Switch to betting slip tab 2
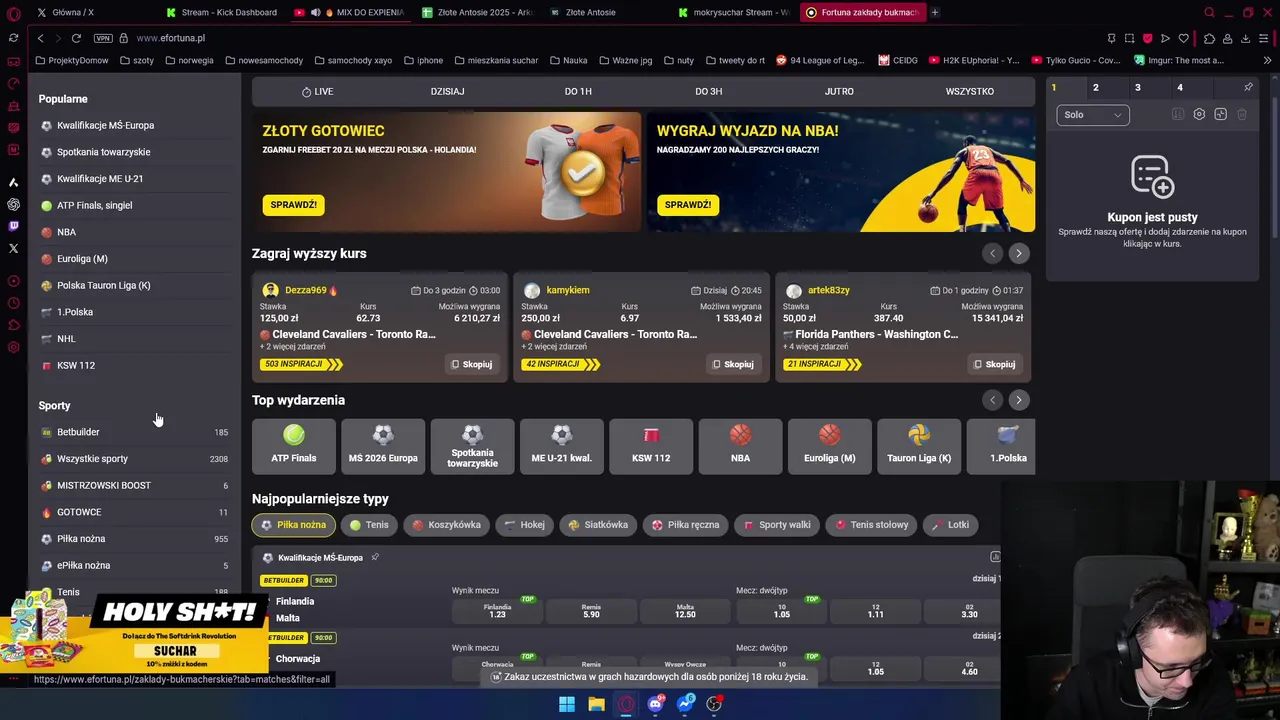Image resolution: width=1280 pixels, height=720 pixels. click(1095, 87)
